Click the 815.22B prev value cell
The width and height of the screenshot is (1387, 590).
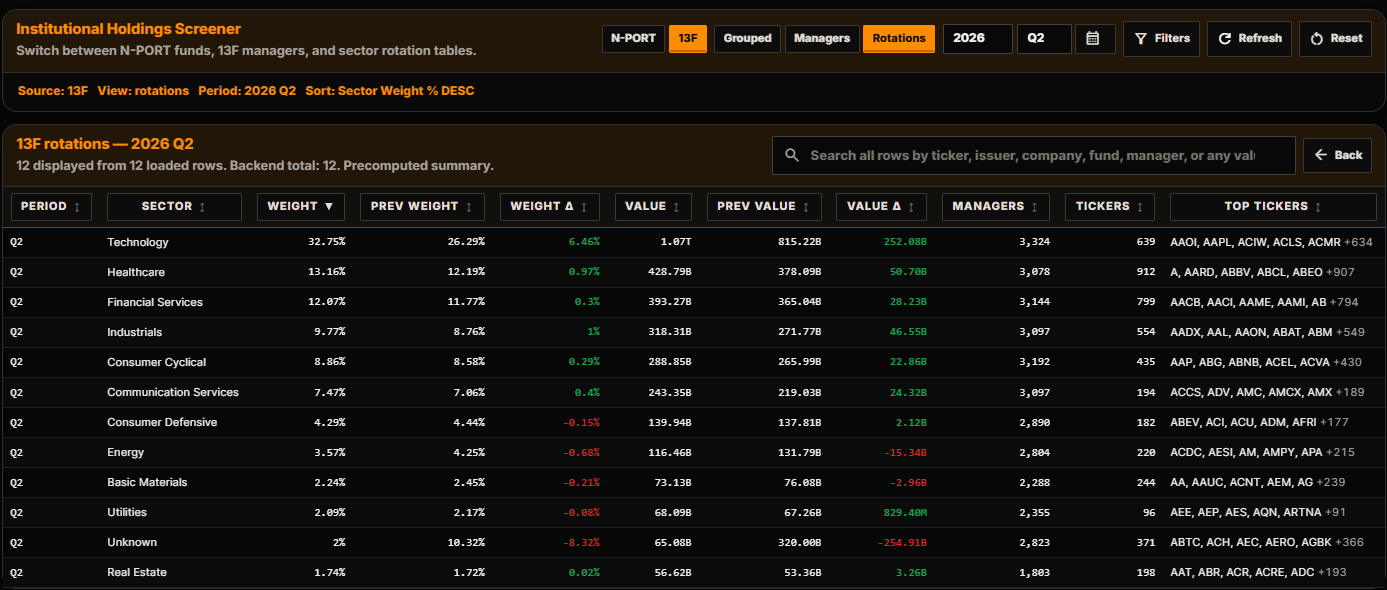[799, 242]
